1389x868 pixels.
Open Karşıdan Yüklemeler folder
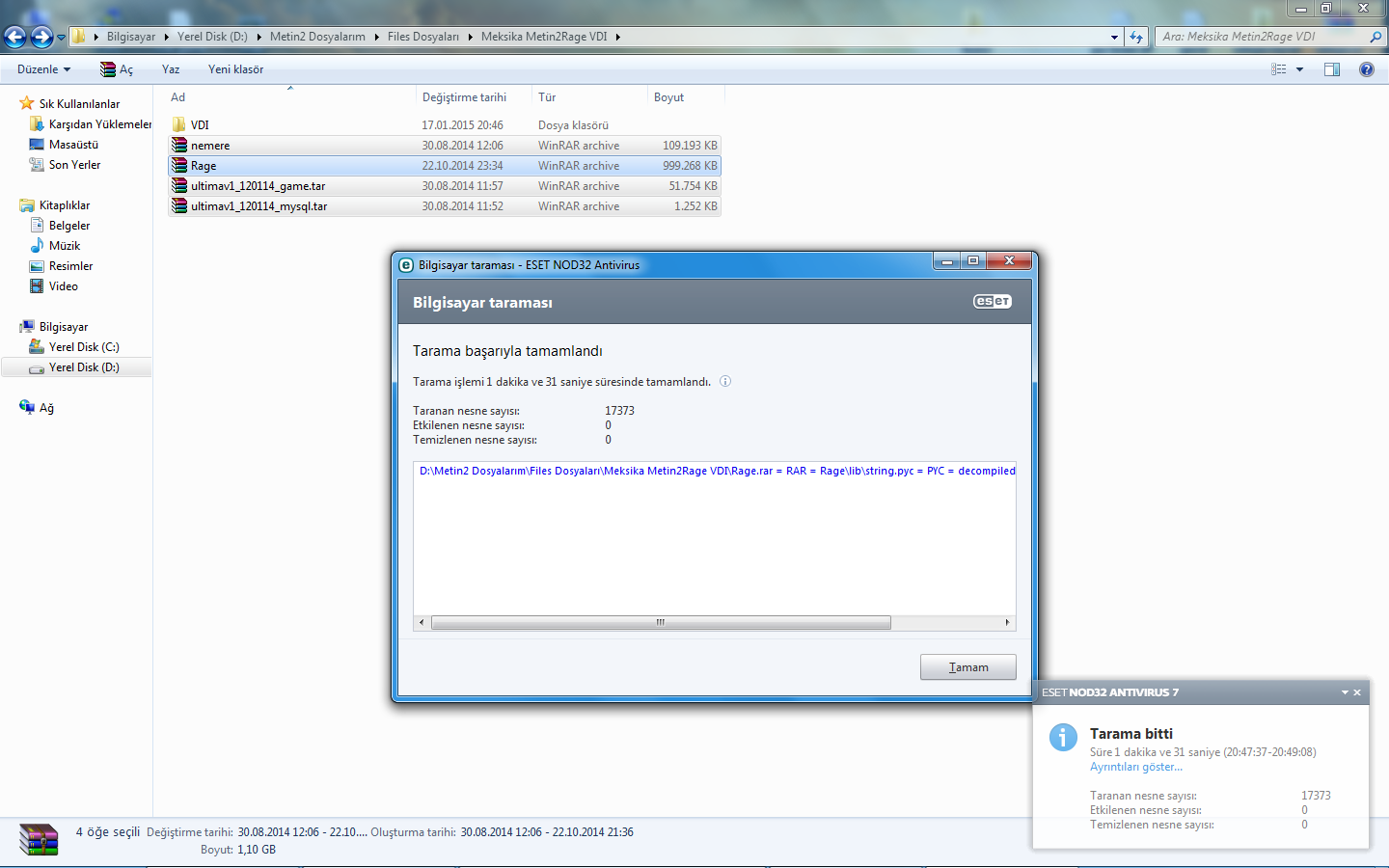[100, 124]
